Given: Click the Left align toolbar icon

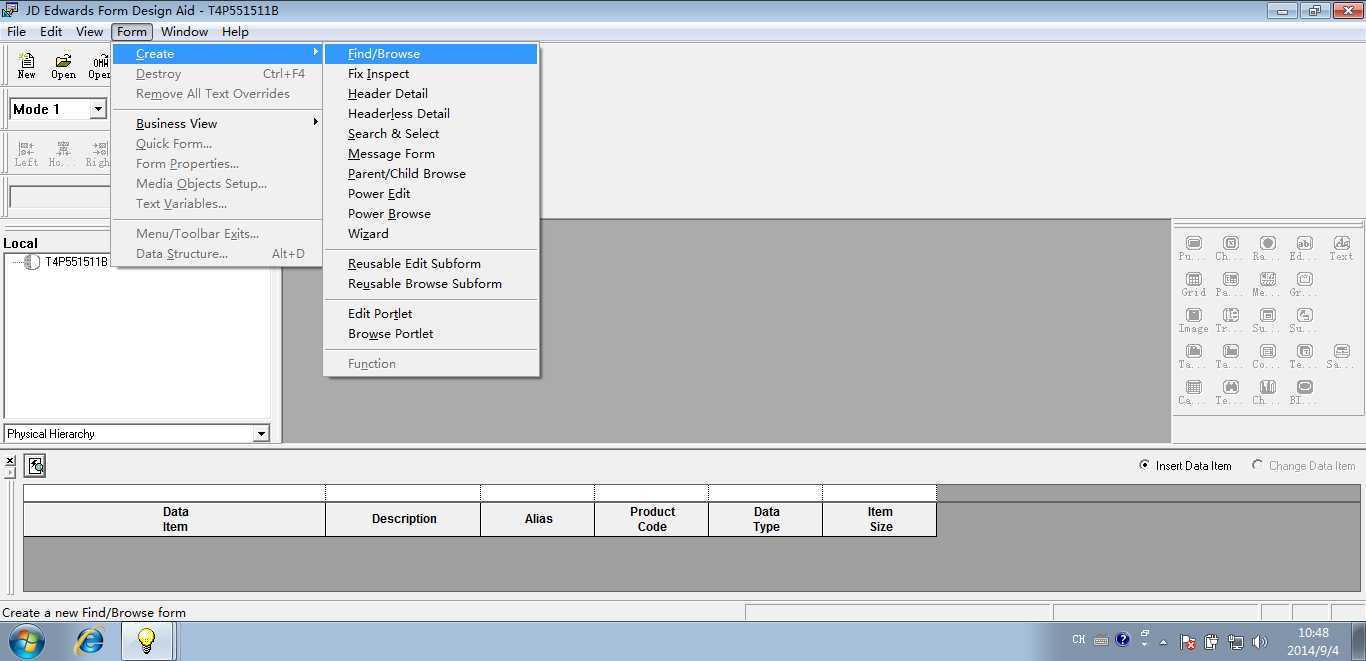Looking at the screenshot, I should tap(27, 154).
